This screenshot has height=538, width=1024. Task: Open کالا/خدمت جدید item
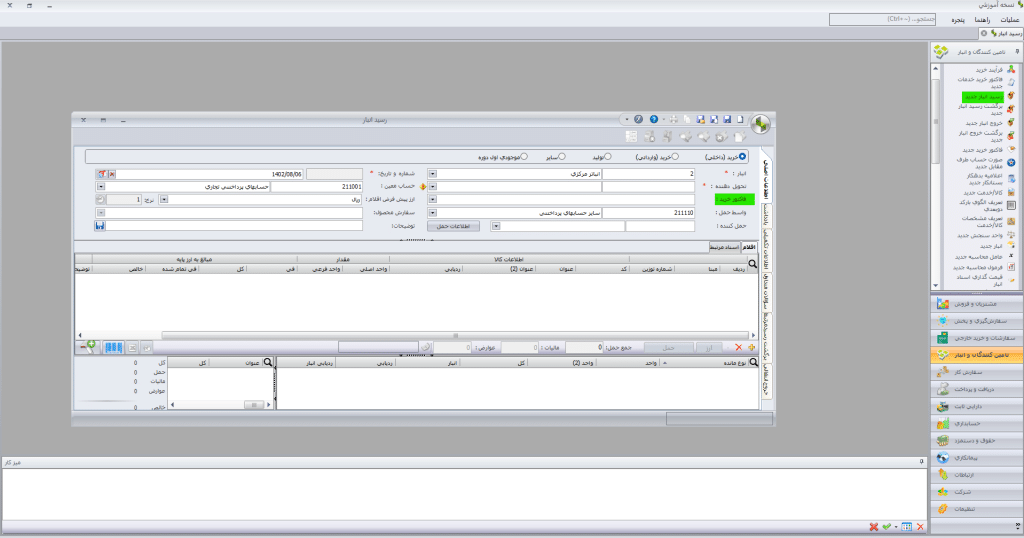coord(983,193)
